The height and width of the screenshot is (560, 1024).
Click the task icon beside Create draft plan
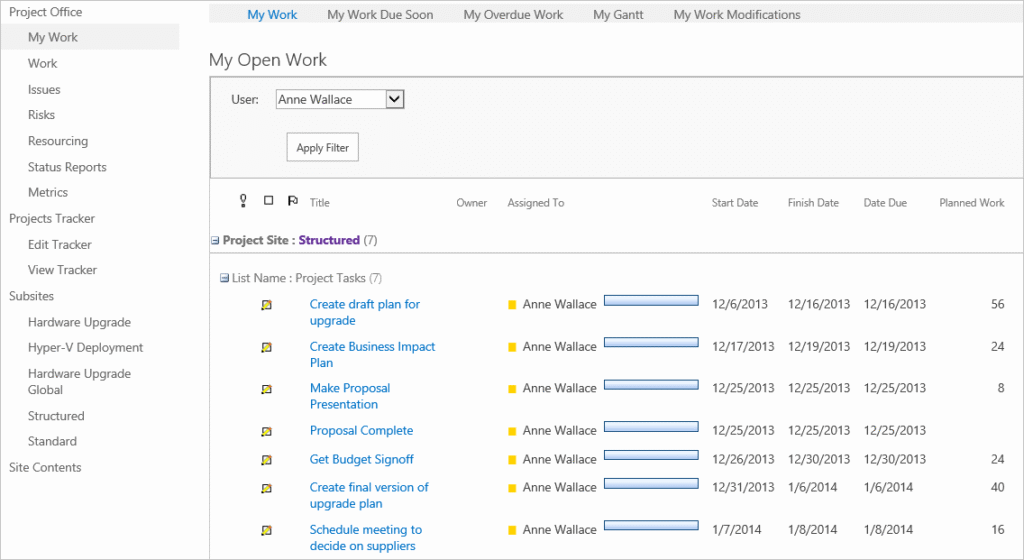[266, 305]
